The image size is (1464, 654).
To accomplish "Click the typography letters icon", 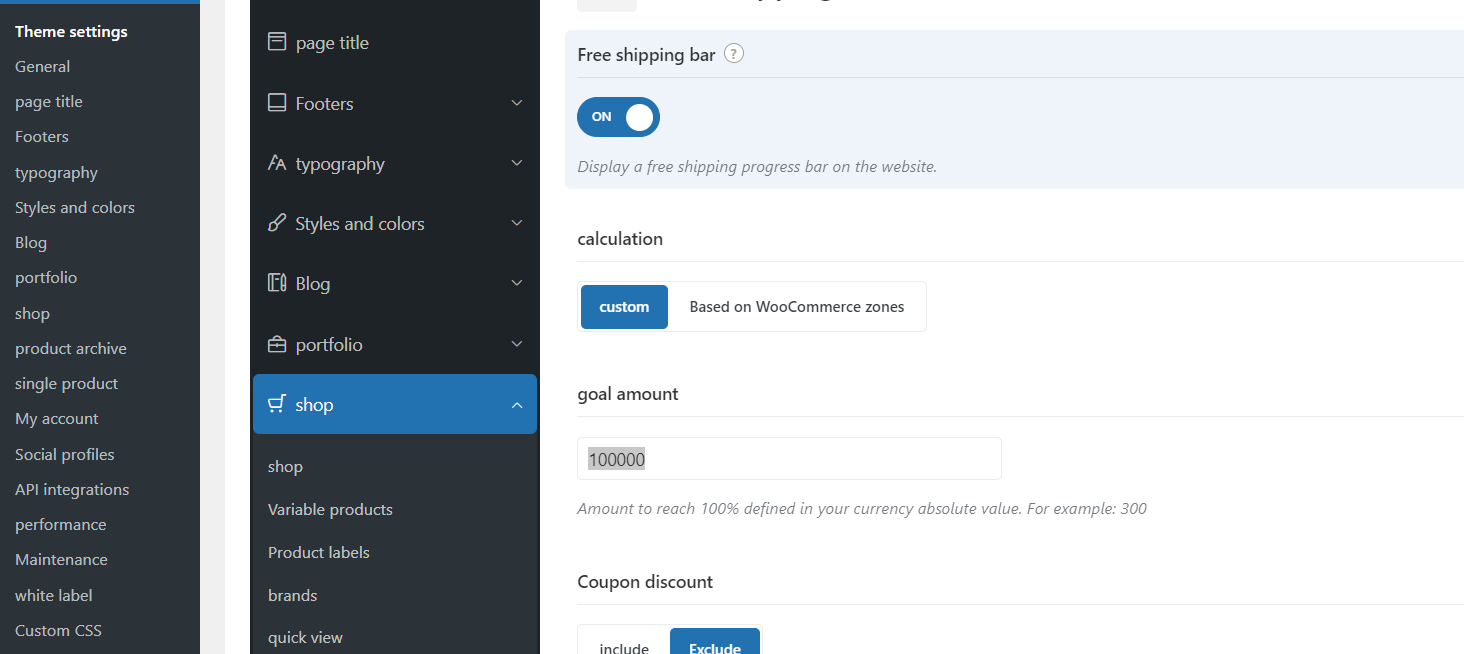I will (x=277, y=163).
